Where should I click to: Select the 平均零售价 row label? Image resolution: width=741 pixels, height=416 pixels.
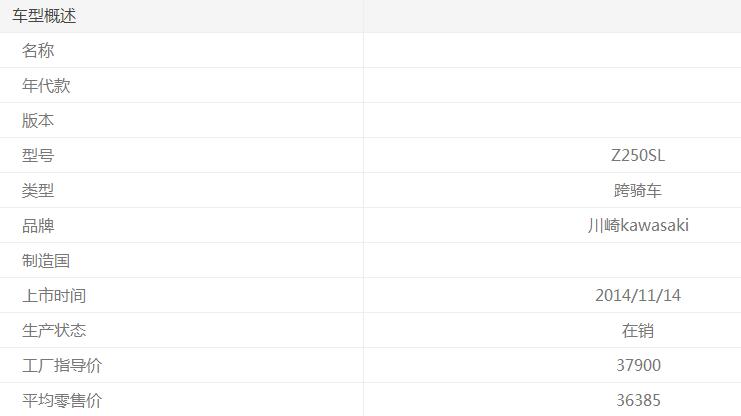tap(62, 401)
